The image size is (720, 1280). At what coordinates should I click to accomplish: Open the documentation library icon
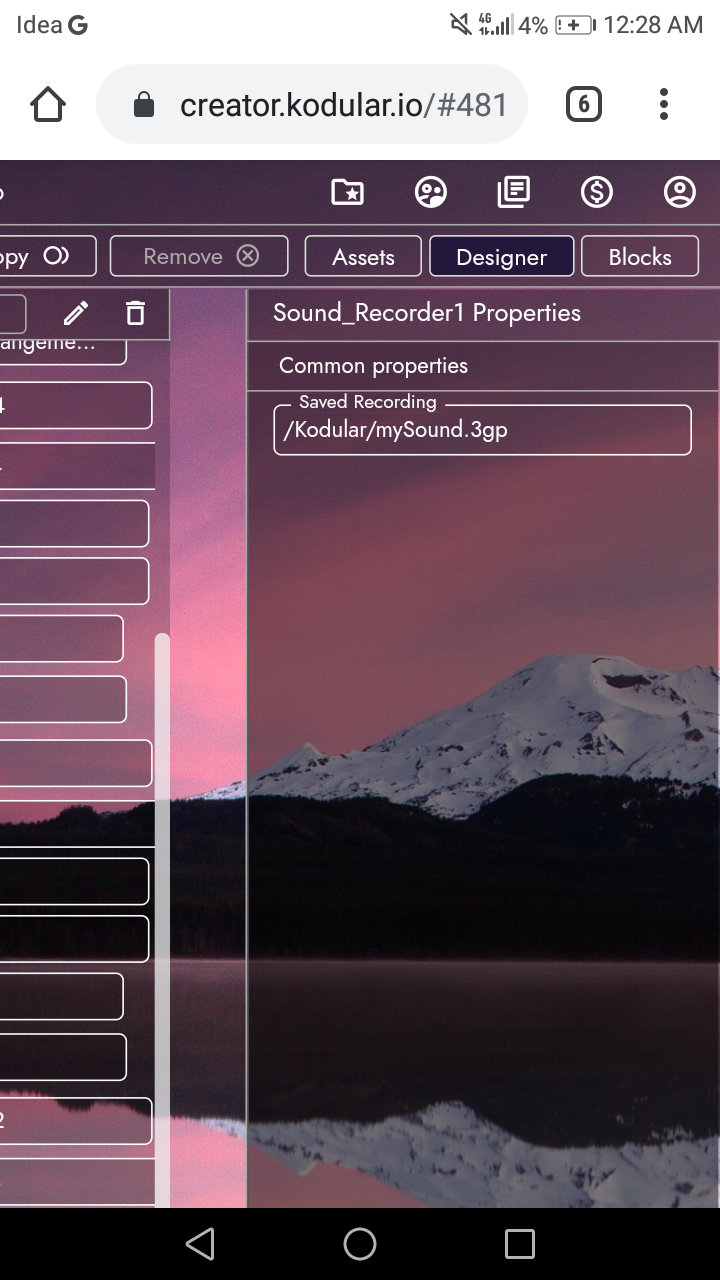[514, 192]
